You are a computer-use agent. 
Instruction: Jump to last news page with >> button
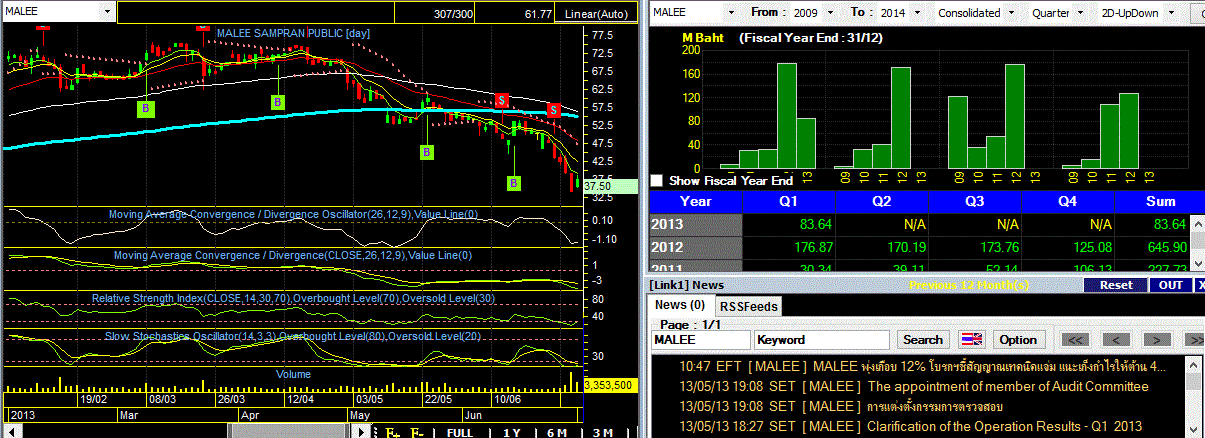[1194, 340]
